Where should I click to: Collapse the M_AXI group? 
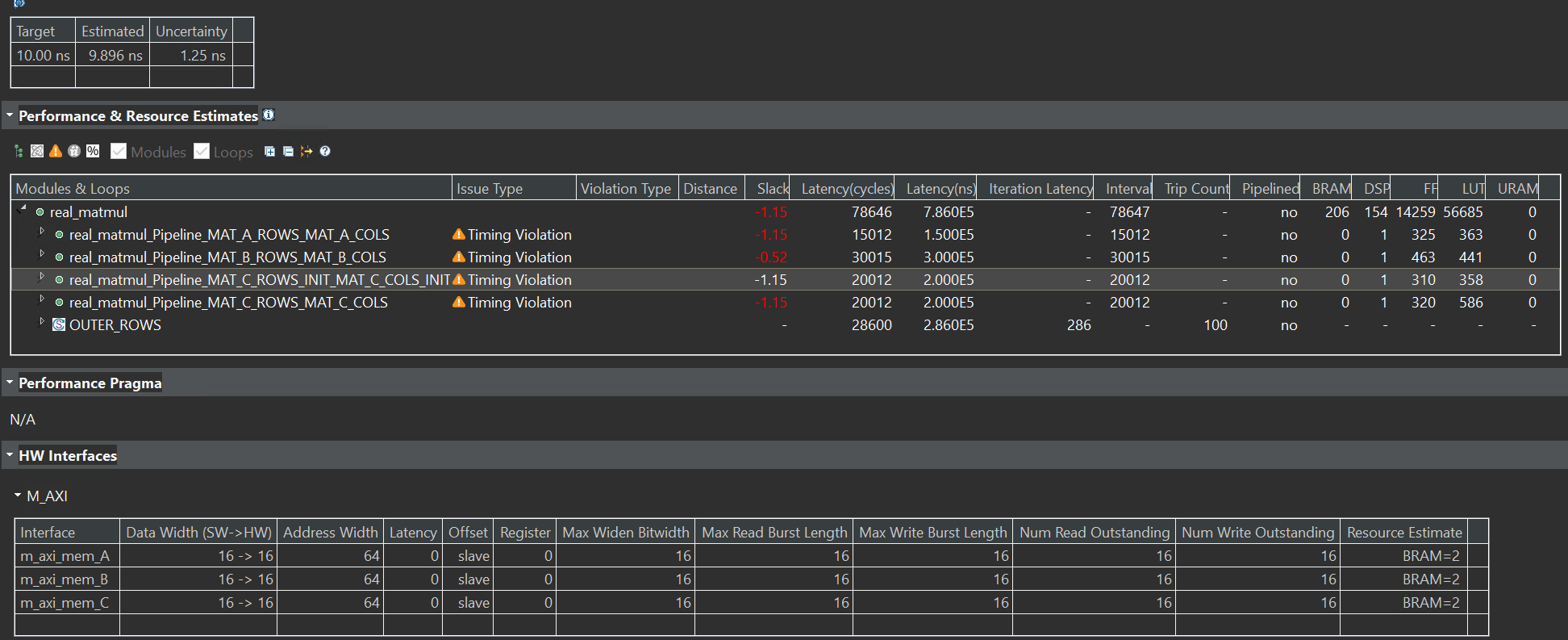pyautogui.click(x=18, y=495)
